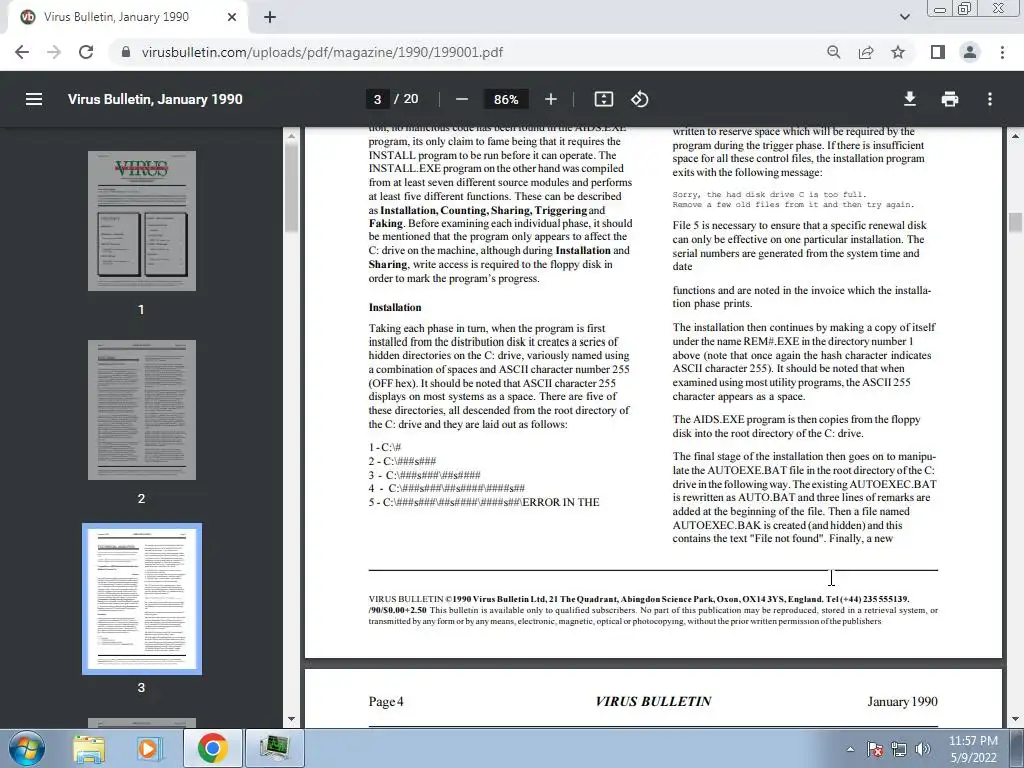This screenshot has height=768, width=1024.
Task: Open tab search dropdown chevron
Action: point(904,17)
